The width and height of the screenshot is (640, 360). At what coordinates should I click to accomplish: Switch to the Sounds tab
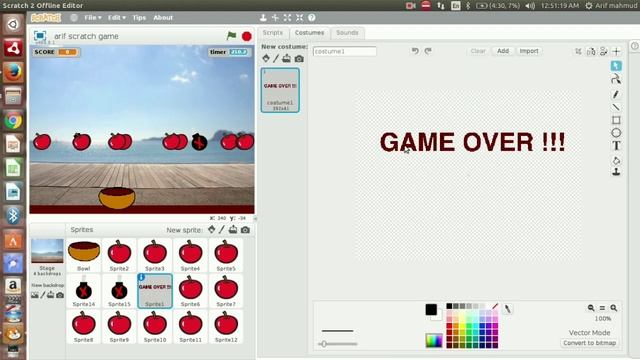tap(347, 33)
